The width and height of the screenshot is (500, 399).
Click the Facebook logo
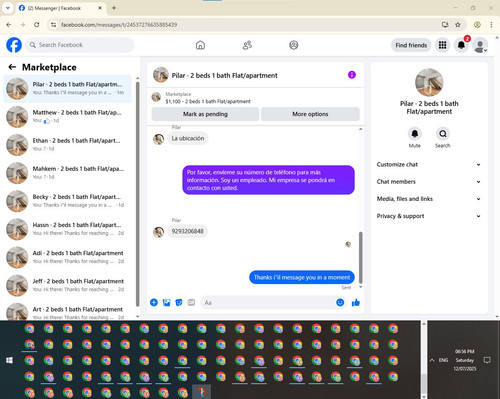14,45
